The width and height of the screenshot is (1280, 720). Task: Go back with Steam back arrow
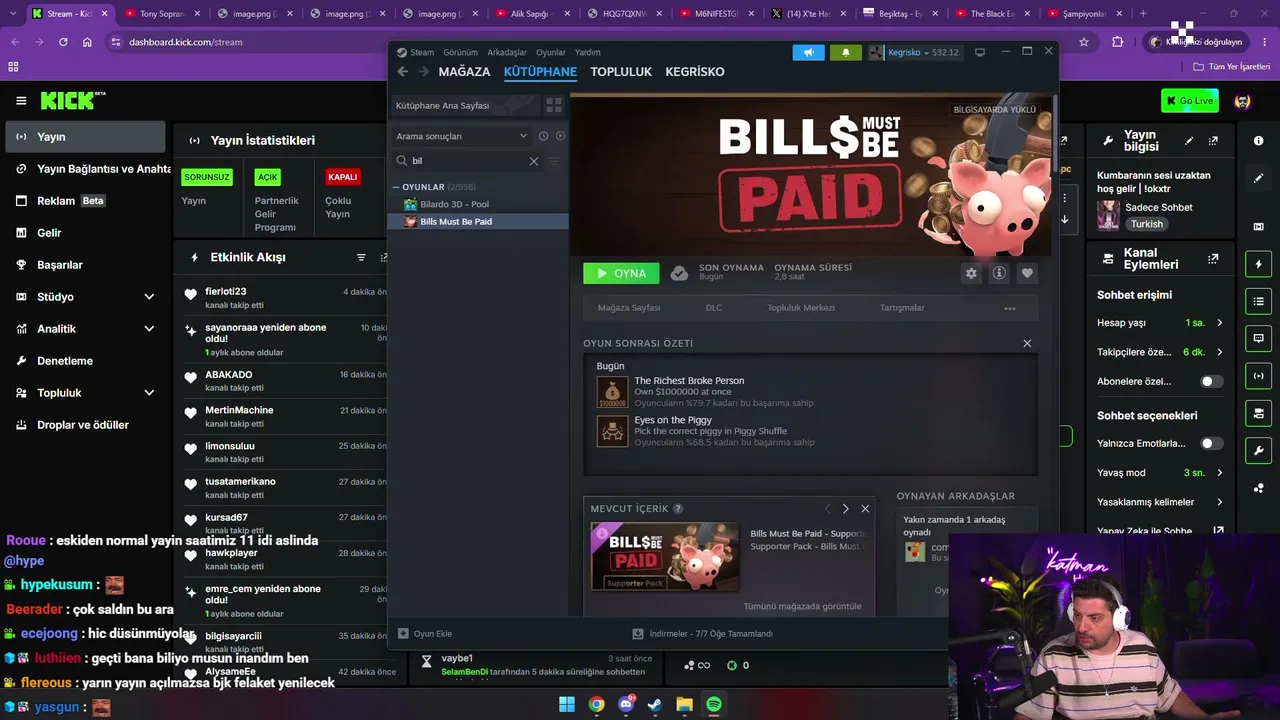coord(402,71)
